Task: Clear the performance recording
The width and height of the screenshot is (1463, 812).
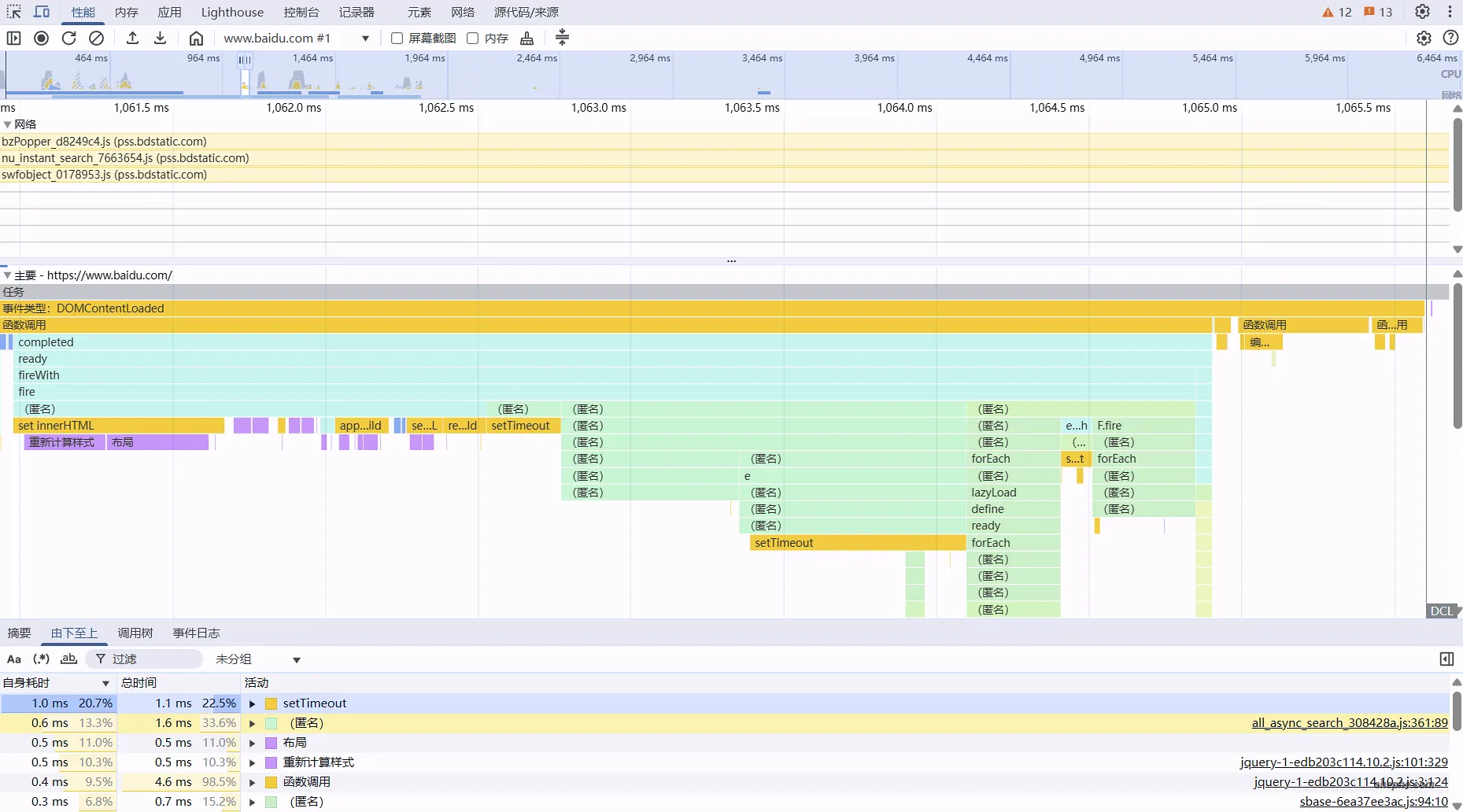Action: coord(96,38)
